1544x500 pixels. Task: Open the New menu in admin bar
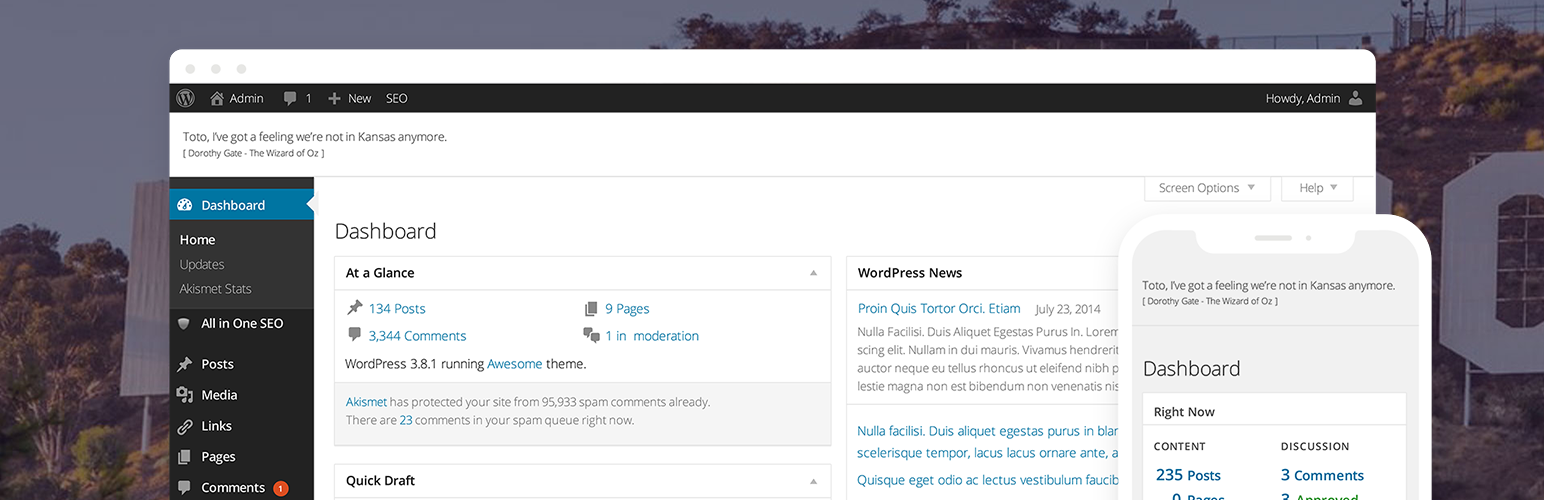(349, 98)
